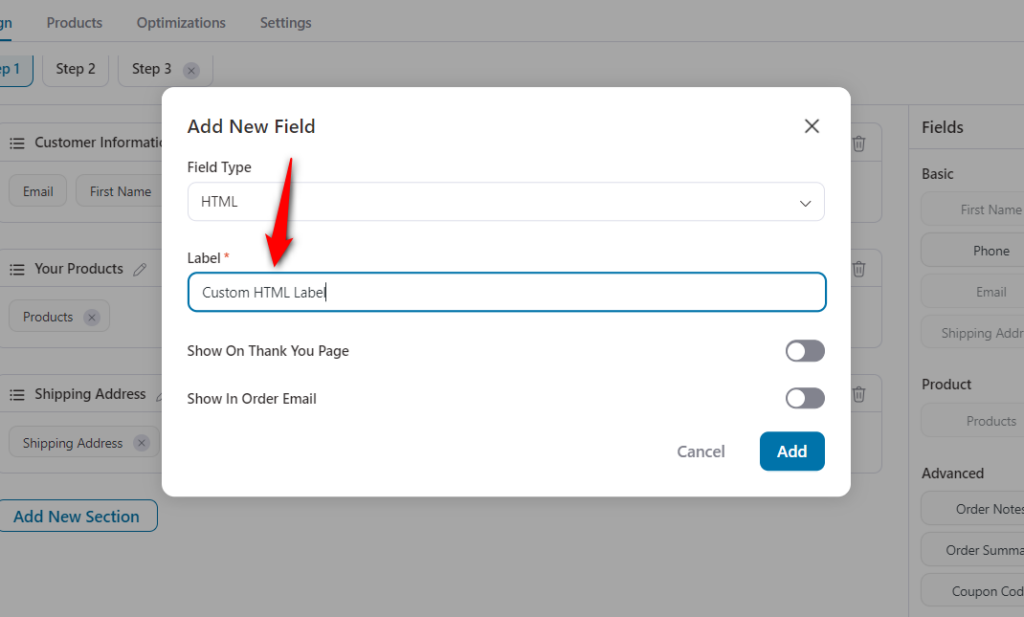1024x617 pixels.
Task: Click the drag handle of Customer Information section
Action: pyautogui.click(x=17, y=142)
